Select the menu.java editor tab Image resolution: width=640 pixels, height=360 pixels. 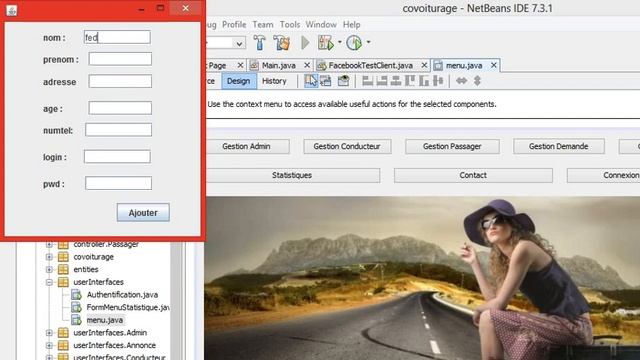click(464, 65)
